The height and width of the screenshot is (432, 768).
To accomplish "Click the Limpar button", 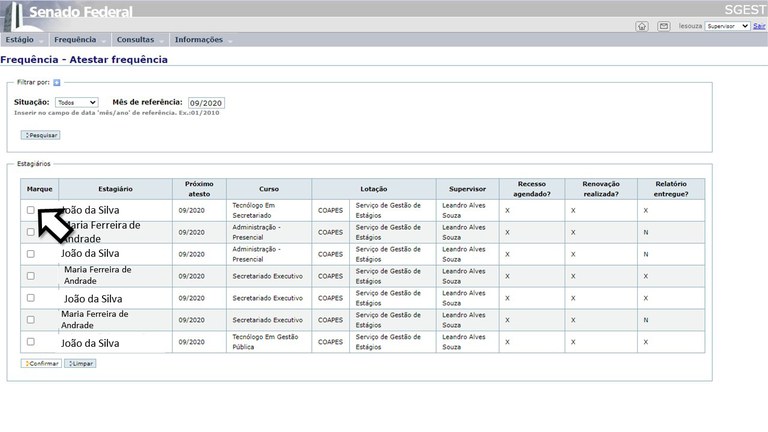I will pos(80,363).
